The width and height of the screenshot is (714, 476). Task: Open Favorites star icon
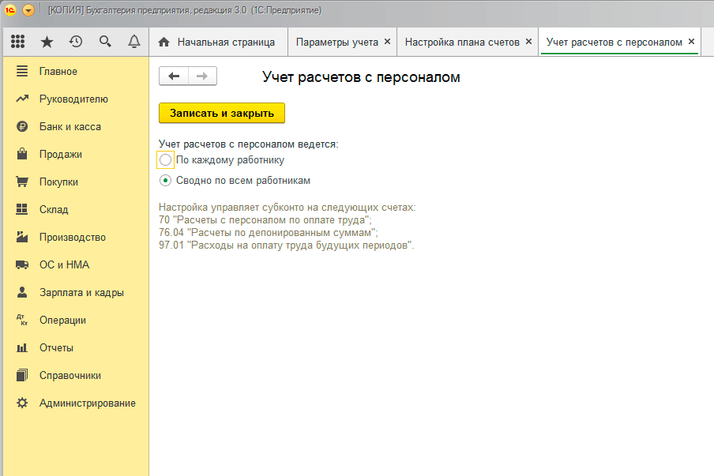coord(47,42)
